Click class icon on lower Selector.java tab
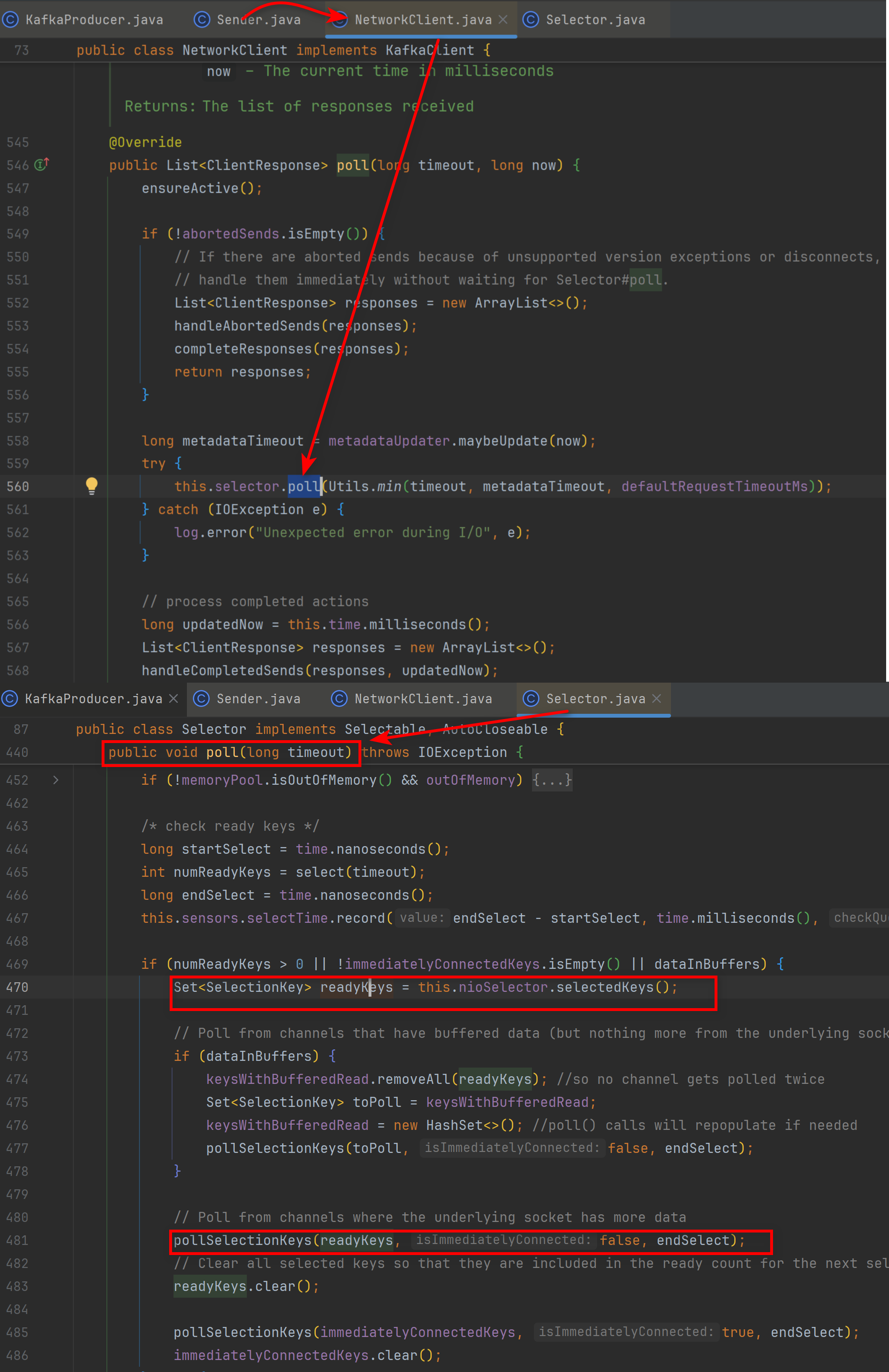Screen dimensions: 889x1372 (531, 698)
